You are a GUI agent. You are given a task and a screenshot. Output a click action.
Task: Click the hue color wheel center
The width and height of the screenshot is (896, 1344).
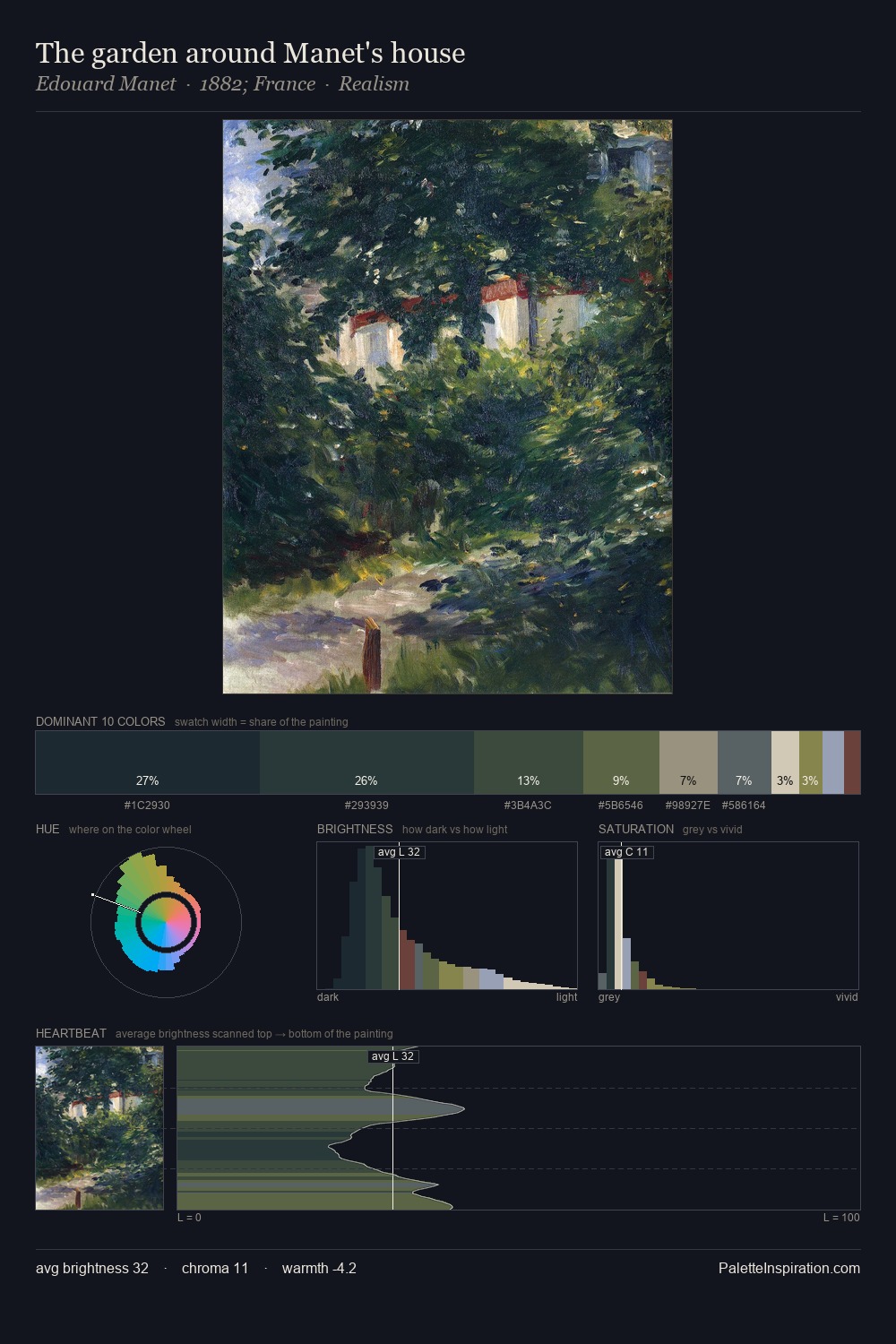pos(166,922)
